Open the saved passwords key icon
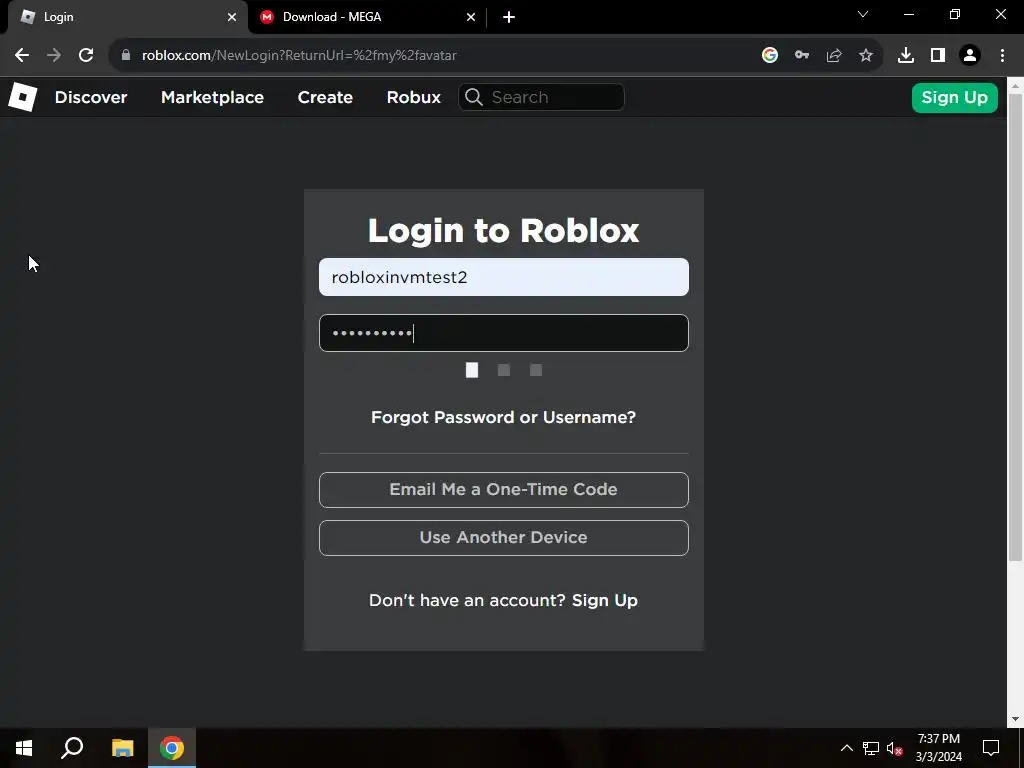This screenshot has width=1024, height=768. pyautogui.click(x=802, y=56)
